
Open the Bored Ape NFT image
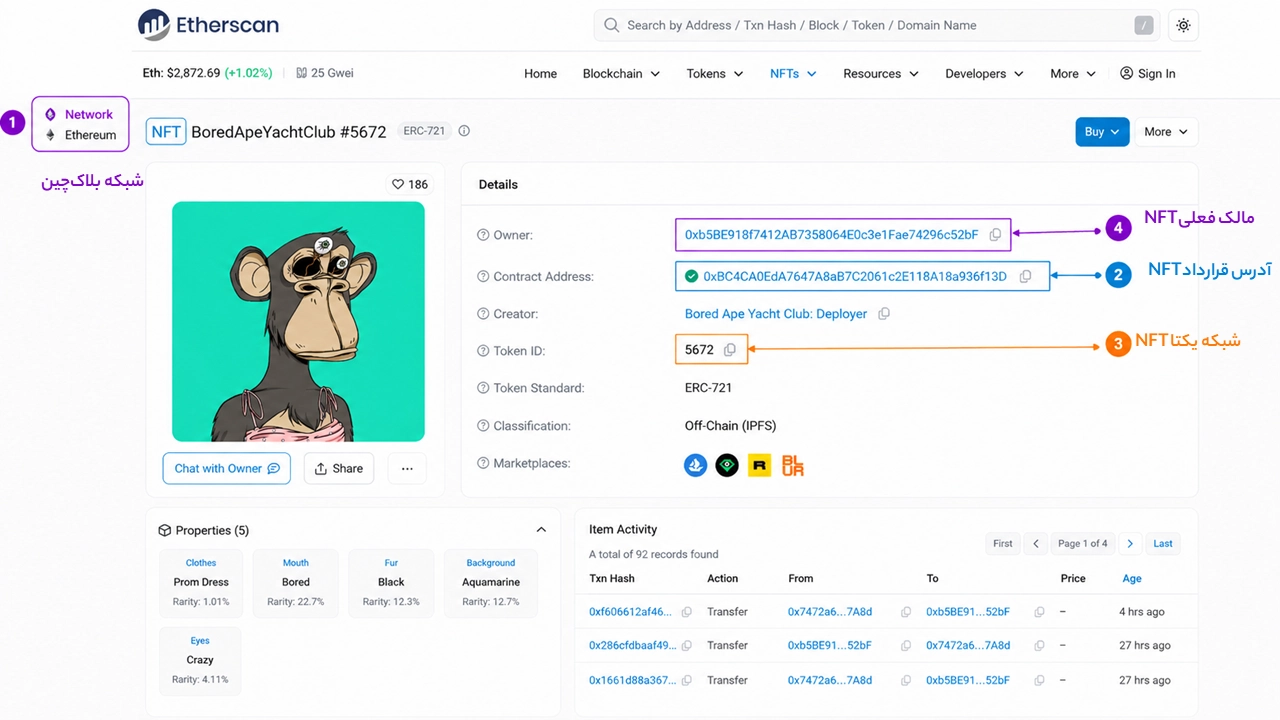(x=298, y=321)
